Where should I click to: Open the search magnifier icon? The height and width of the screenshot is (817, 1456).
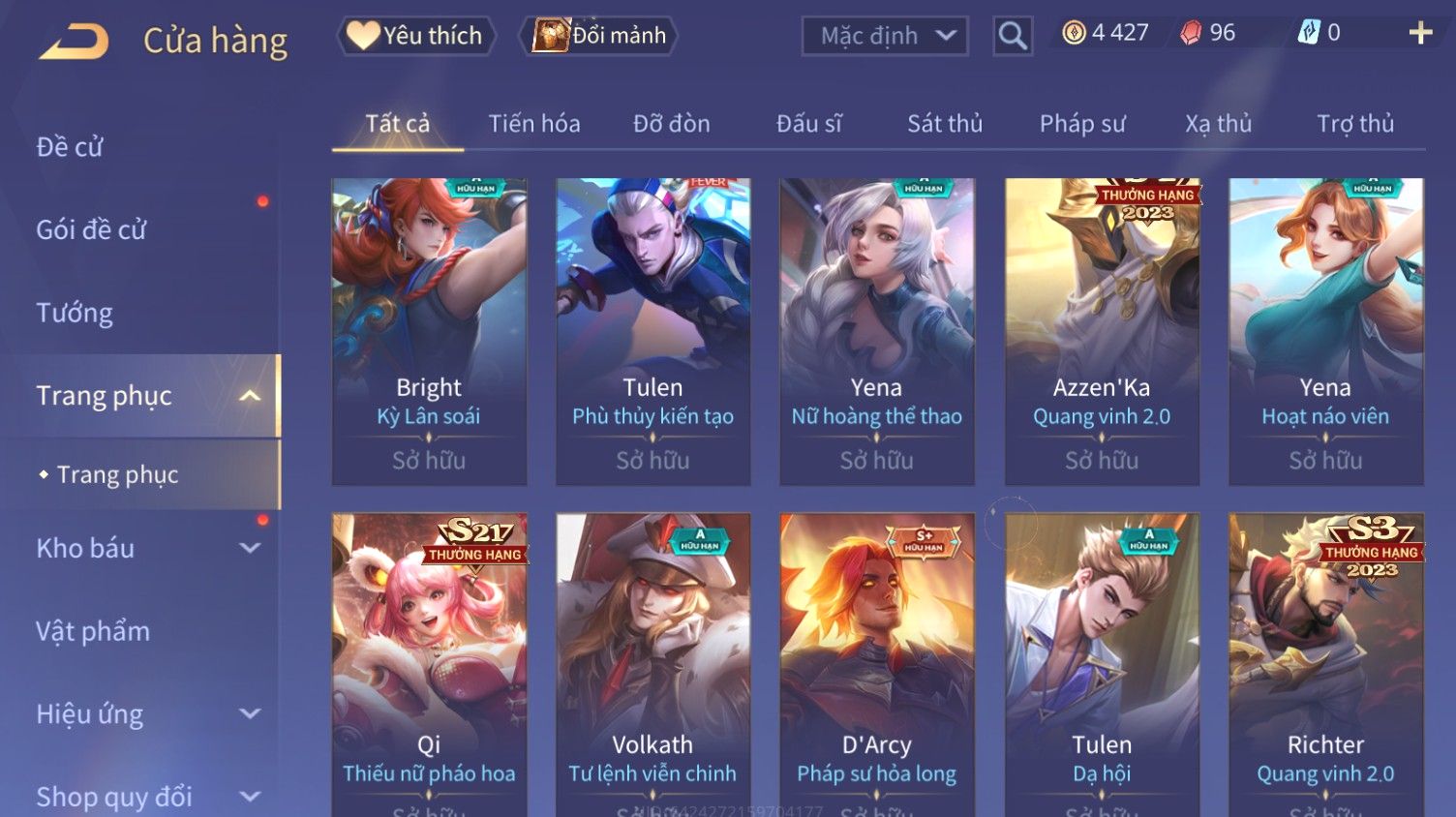click(1013, 36)
